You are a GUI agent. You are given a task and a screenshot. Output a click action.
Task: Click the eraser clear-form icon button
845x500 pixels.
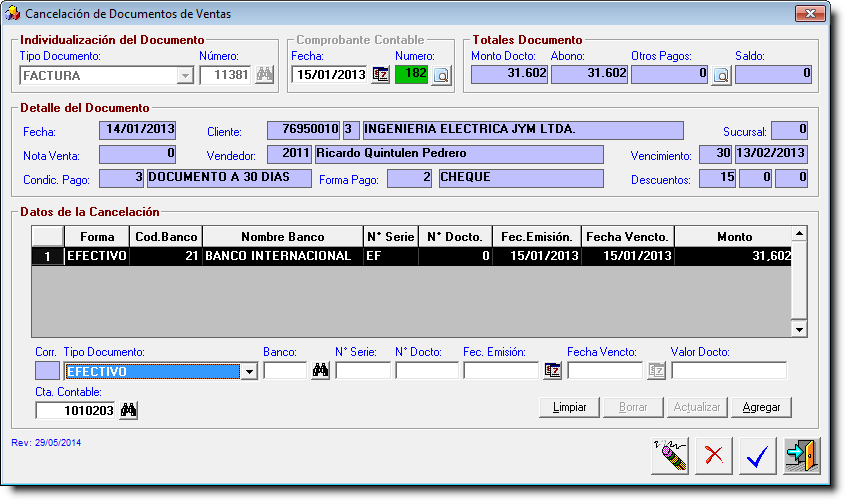coord(669,456)
